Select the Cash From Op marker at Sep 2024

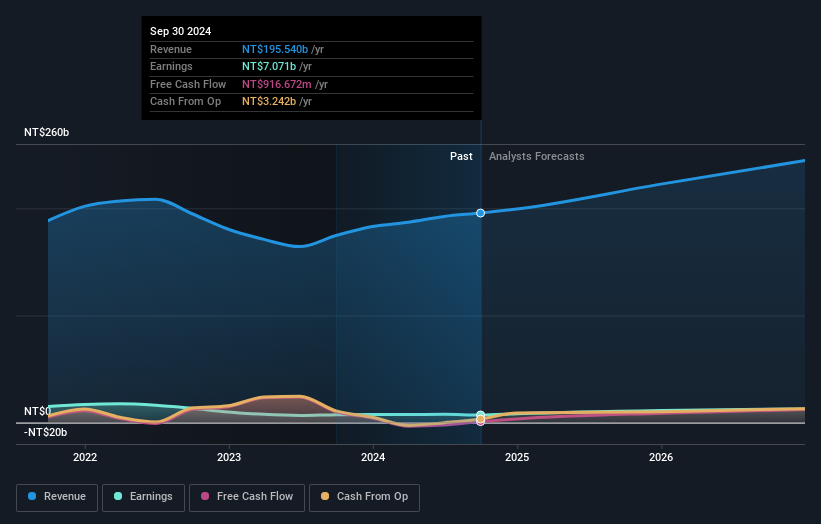[481, 419]
